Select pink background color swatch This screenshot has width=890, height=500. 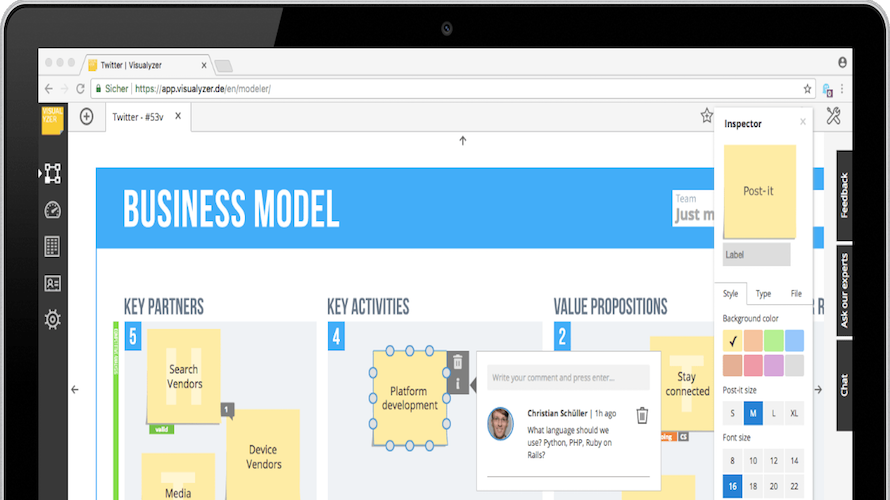coord(753,366)
